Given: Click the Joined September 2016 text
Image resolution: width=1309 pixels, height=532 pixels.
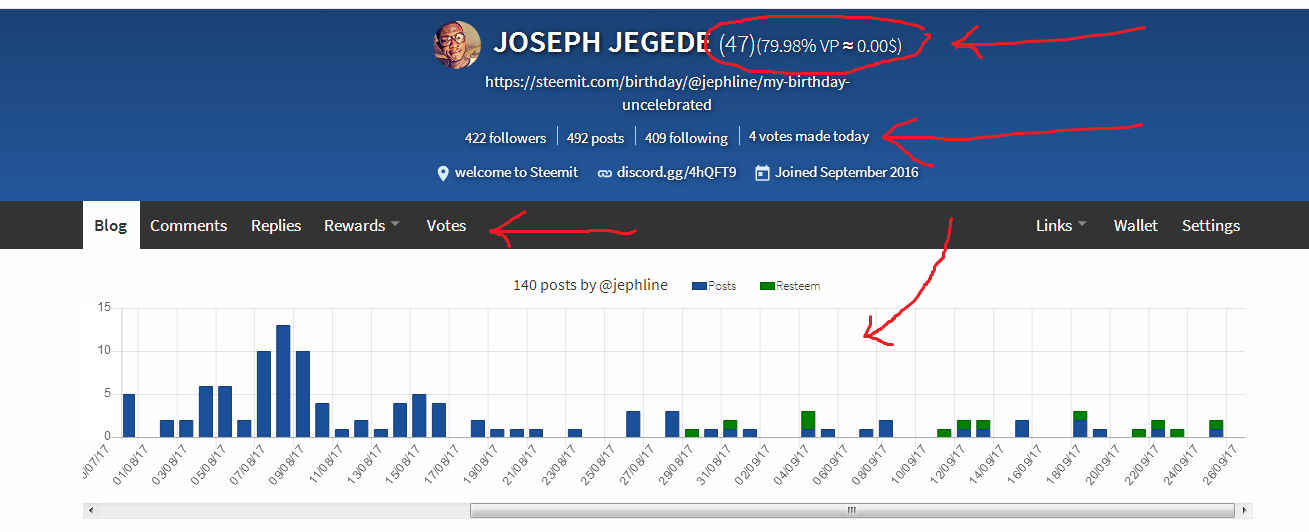Looking at the screenshot, I should (x=846, y=172).
